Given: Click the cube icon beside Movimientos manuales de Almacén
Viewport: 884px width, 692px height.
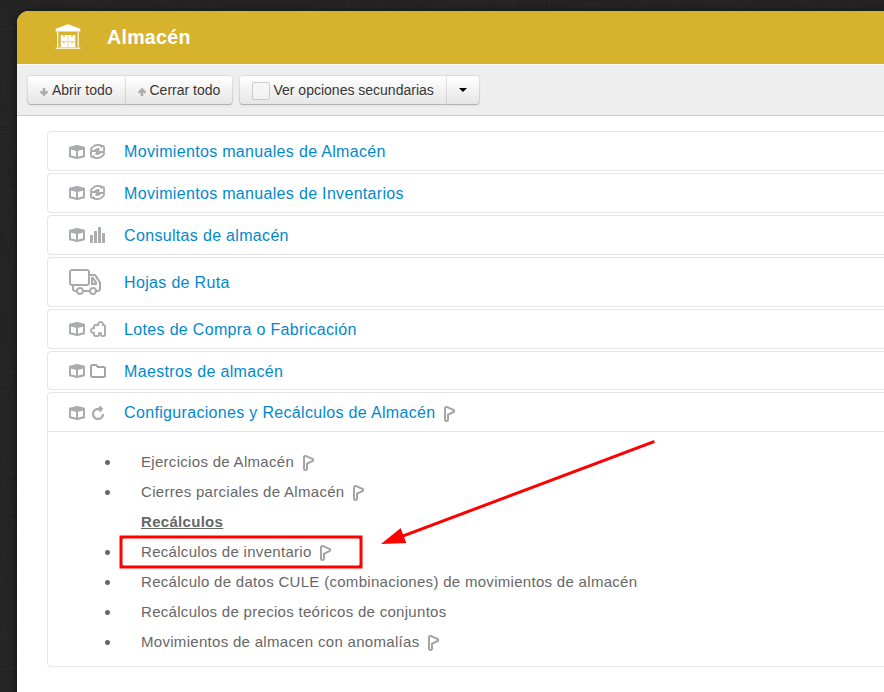Looking at the screenshot, I should click(x=77, y=151).
